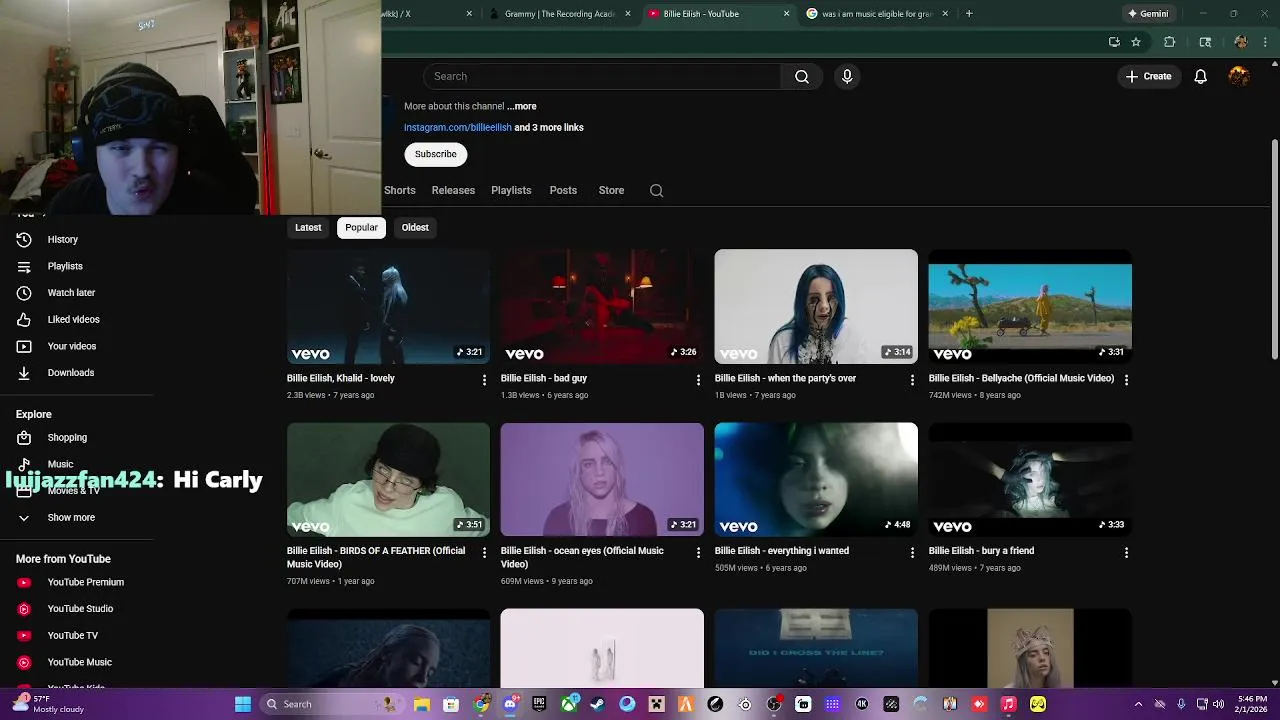Search within the channel using the tab-row magnifier
Viewport: 1280px width, 720px height.
pos(656,190)
